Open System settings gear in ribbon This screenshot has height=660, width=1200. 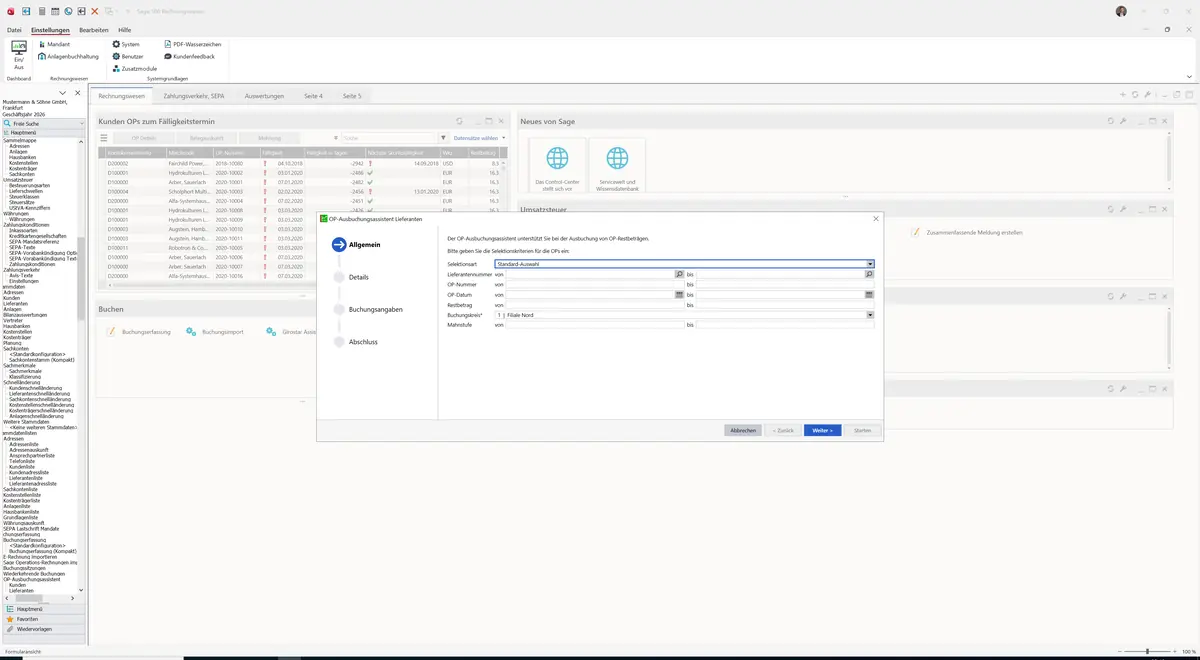(x=126, y=44)
